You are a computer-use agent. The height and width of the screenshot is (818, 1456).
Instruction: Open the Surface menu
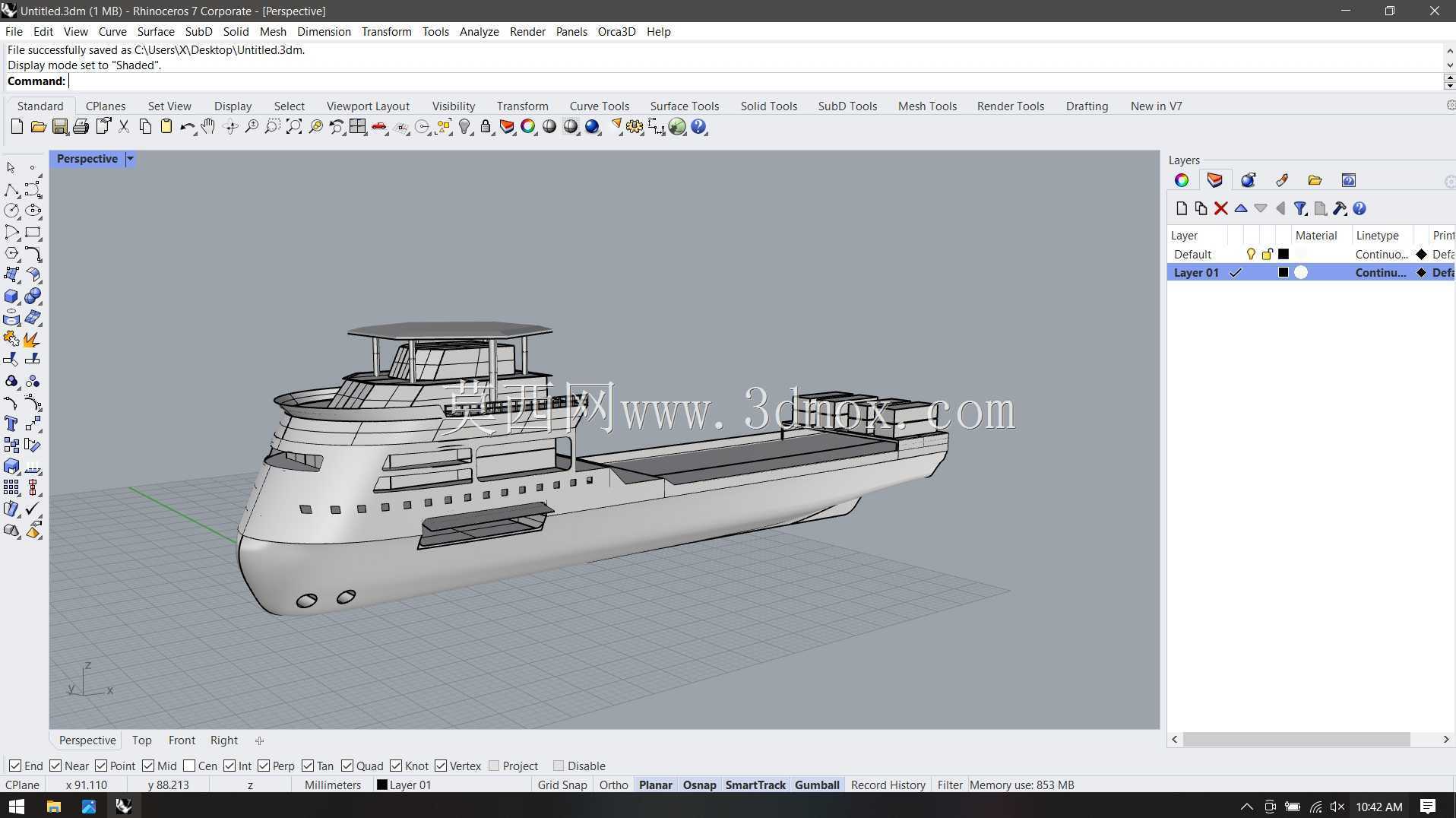[x=156, y=31]
